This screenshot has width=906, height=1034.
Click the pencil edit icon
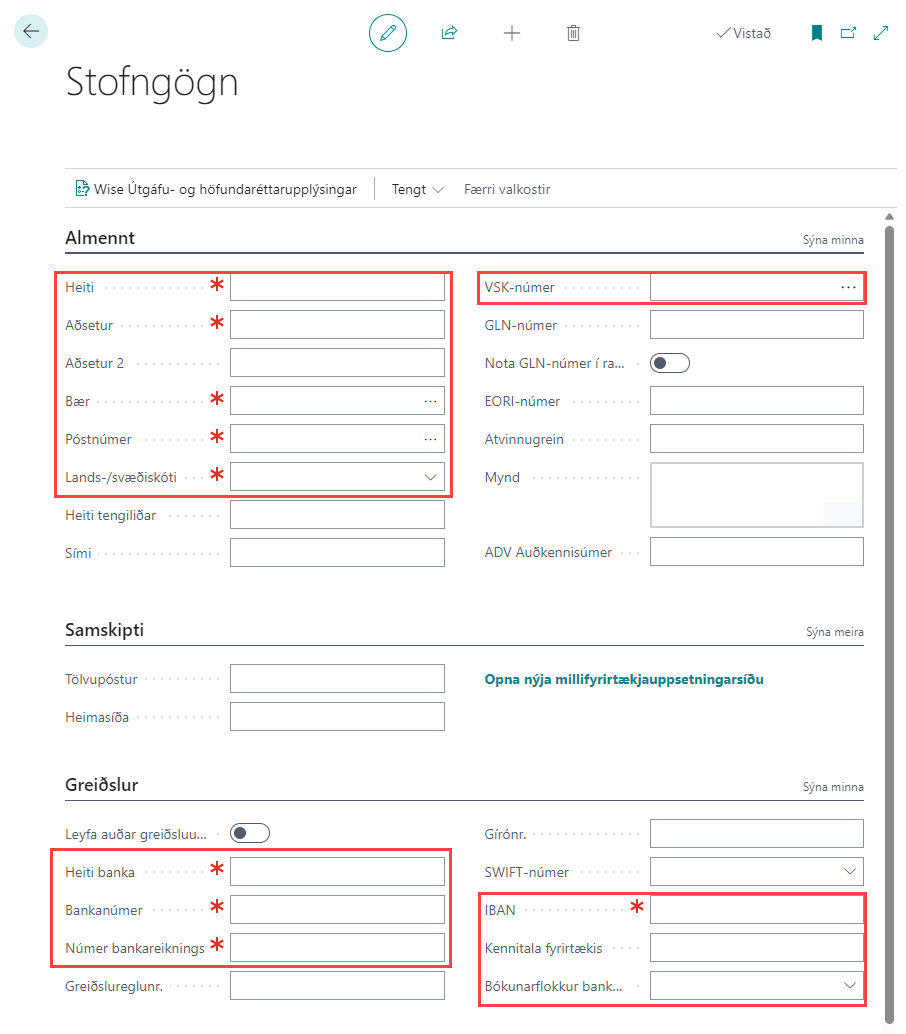tap(388, 33)
